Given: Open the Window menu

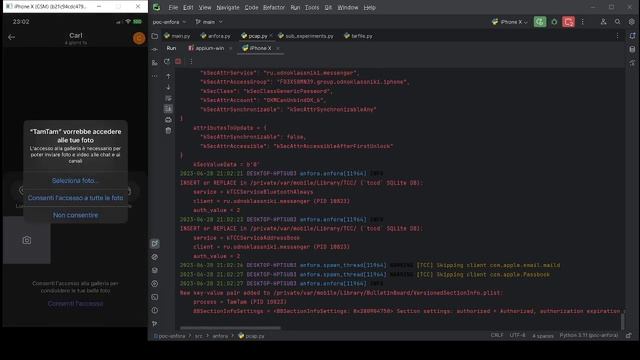Looking at the screenshot, I should pos(348,7).
